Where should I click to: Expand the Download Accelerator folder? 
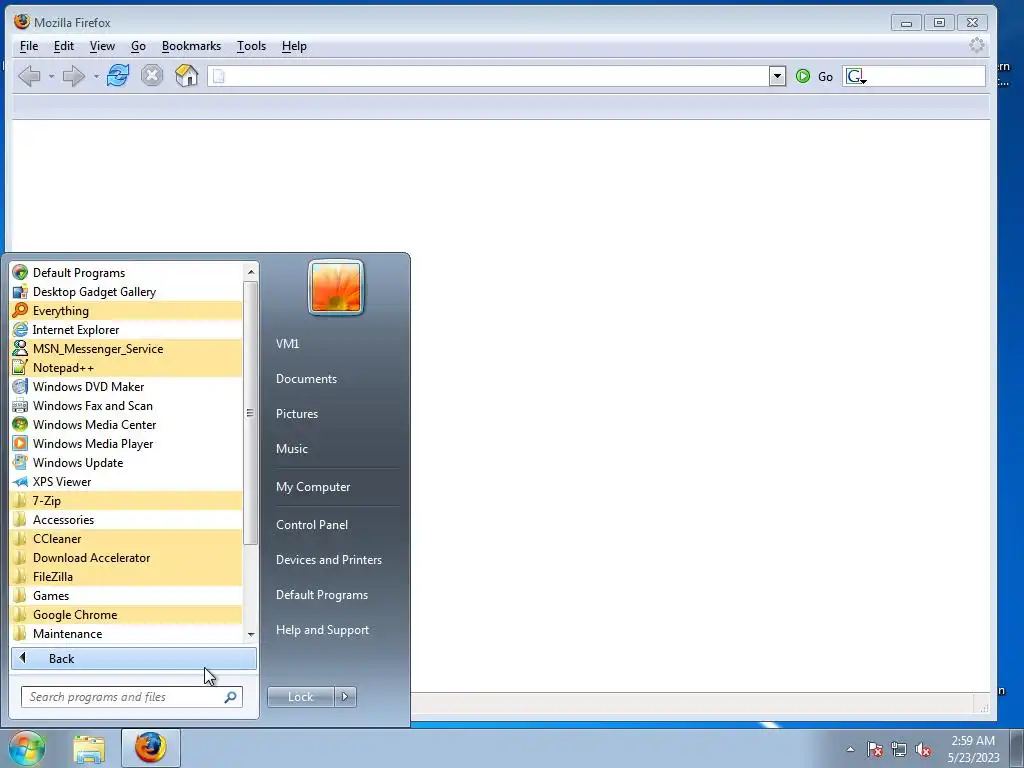click(127, 558)
